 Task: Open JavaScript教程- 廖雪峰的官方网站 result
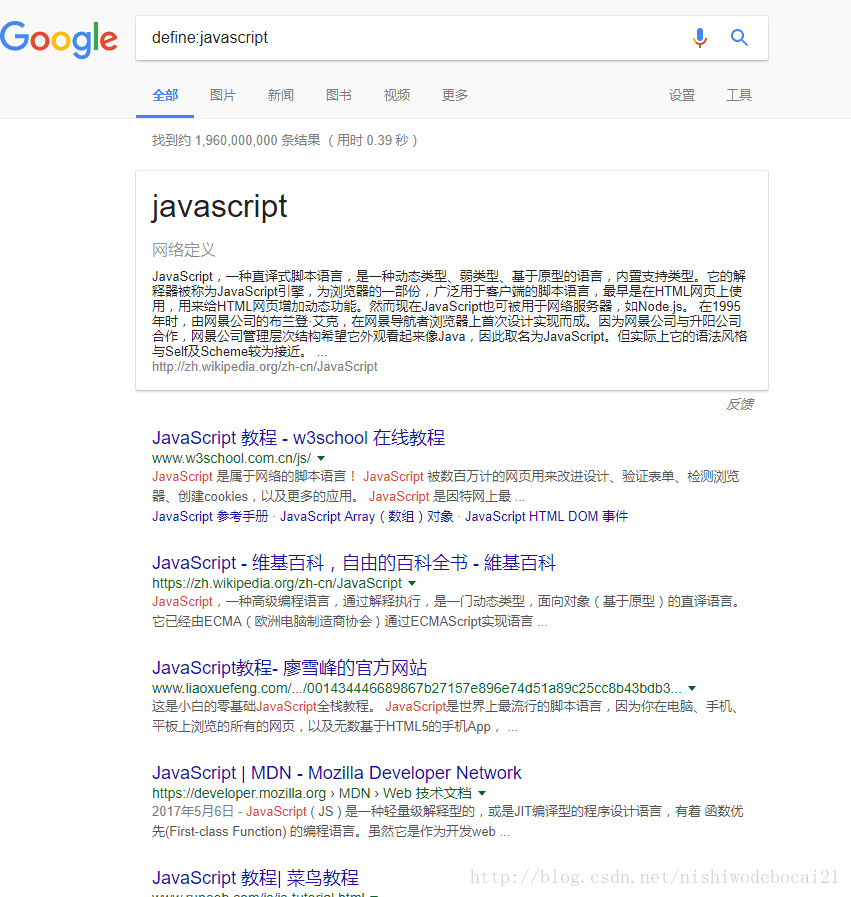point(289,668)
